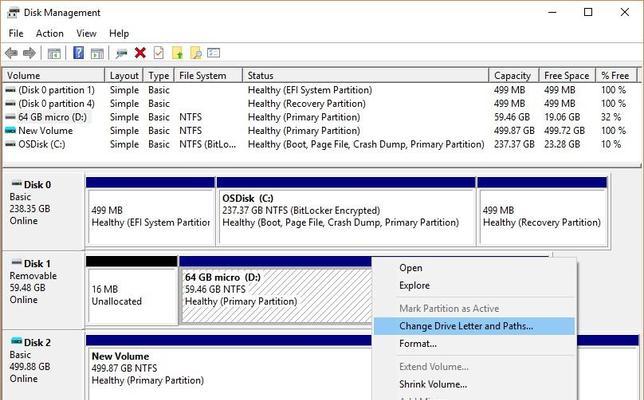This screenshot has height=400, width=644.
Task: Sort by the Status column header
Action: coord(366,76)
